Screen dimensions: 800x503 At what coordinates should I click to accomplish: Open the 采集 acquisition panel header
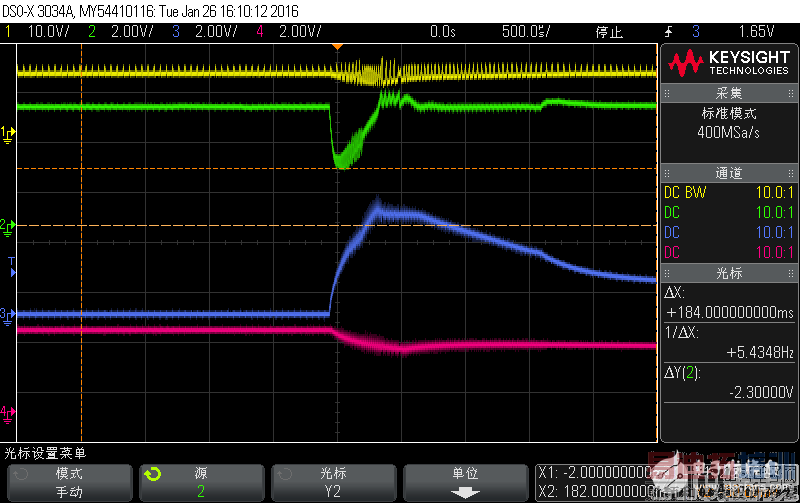pyautogui.click(x=729, y=93)
